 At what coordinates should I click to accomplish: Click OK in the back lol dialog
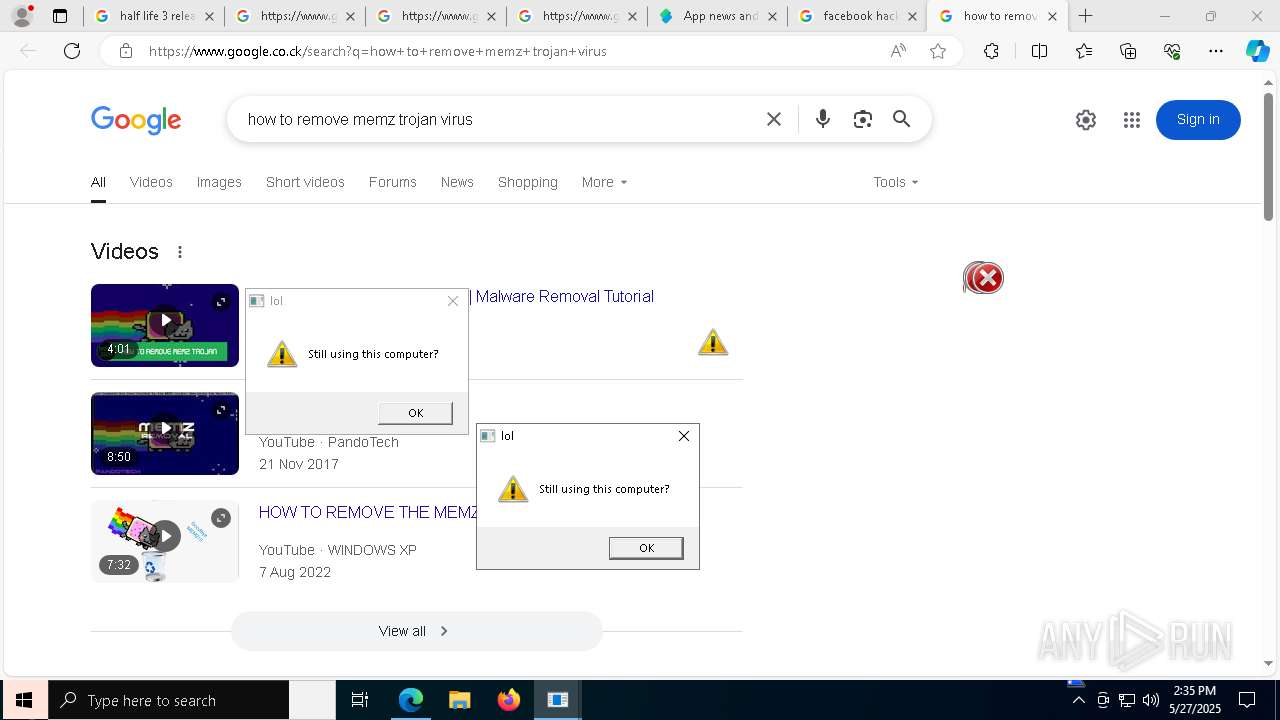[x=415, y=413]
